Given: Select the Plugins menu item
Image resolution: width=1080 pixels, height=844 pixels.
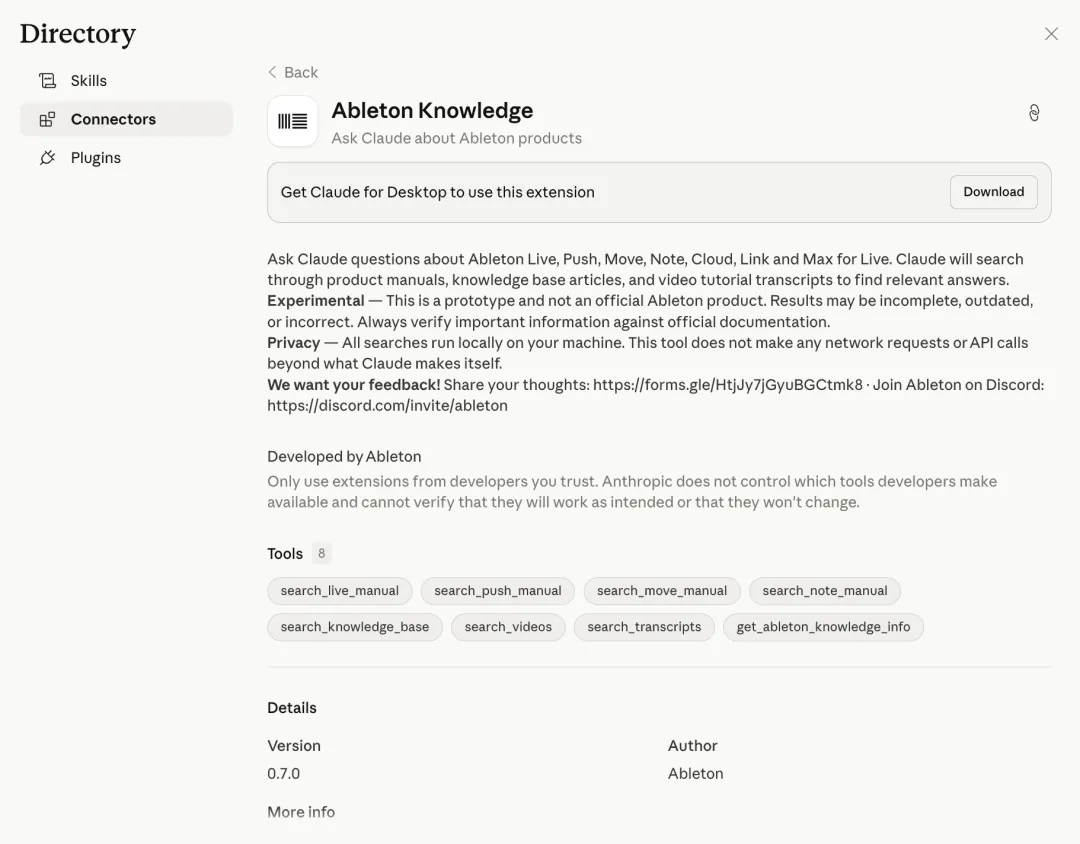Looking at the screenshot, I should click(x=96, y=158).
